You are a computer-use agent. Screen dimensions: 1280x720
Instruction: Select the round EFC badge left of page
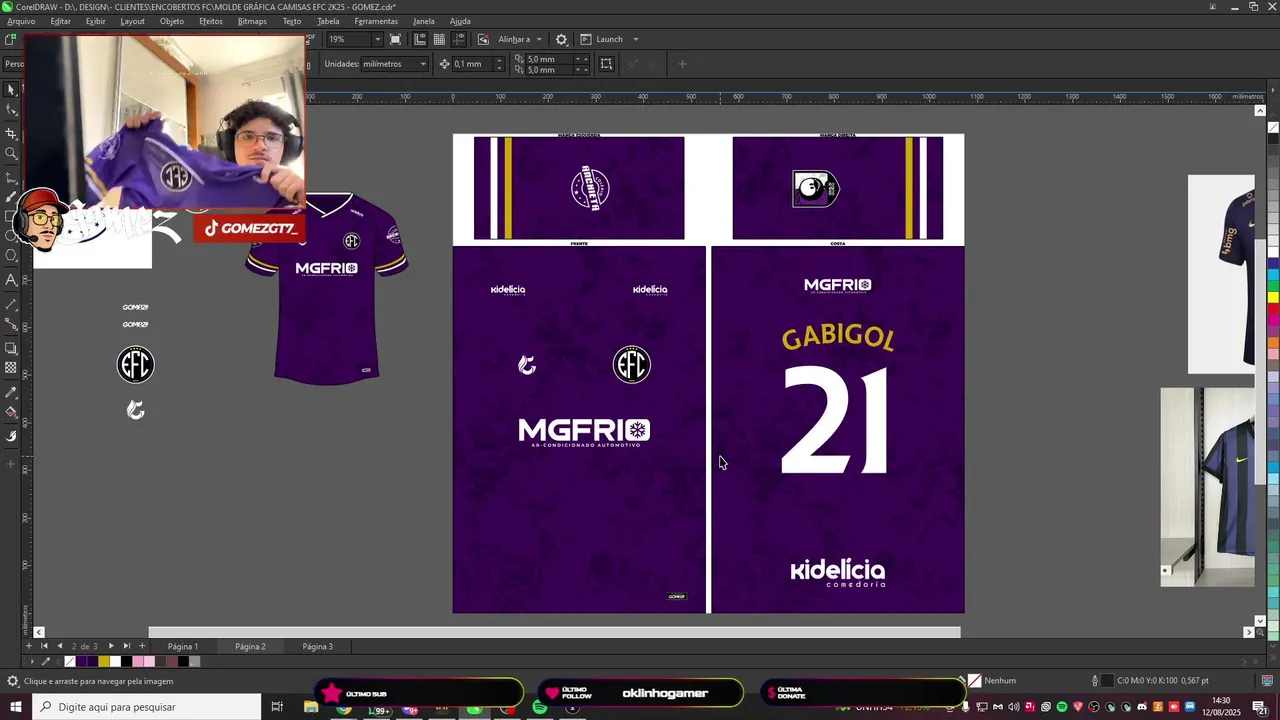coord(135,364)
